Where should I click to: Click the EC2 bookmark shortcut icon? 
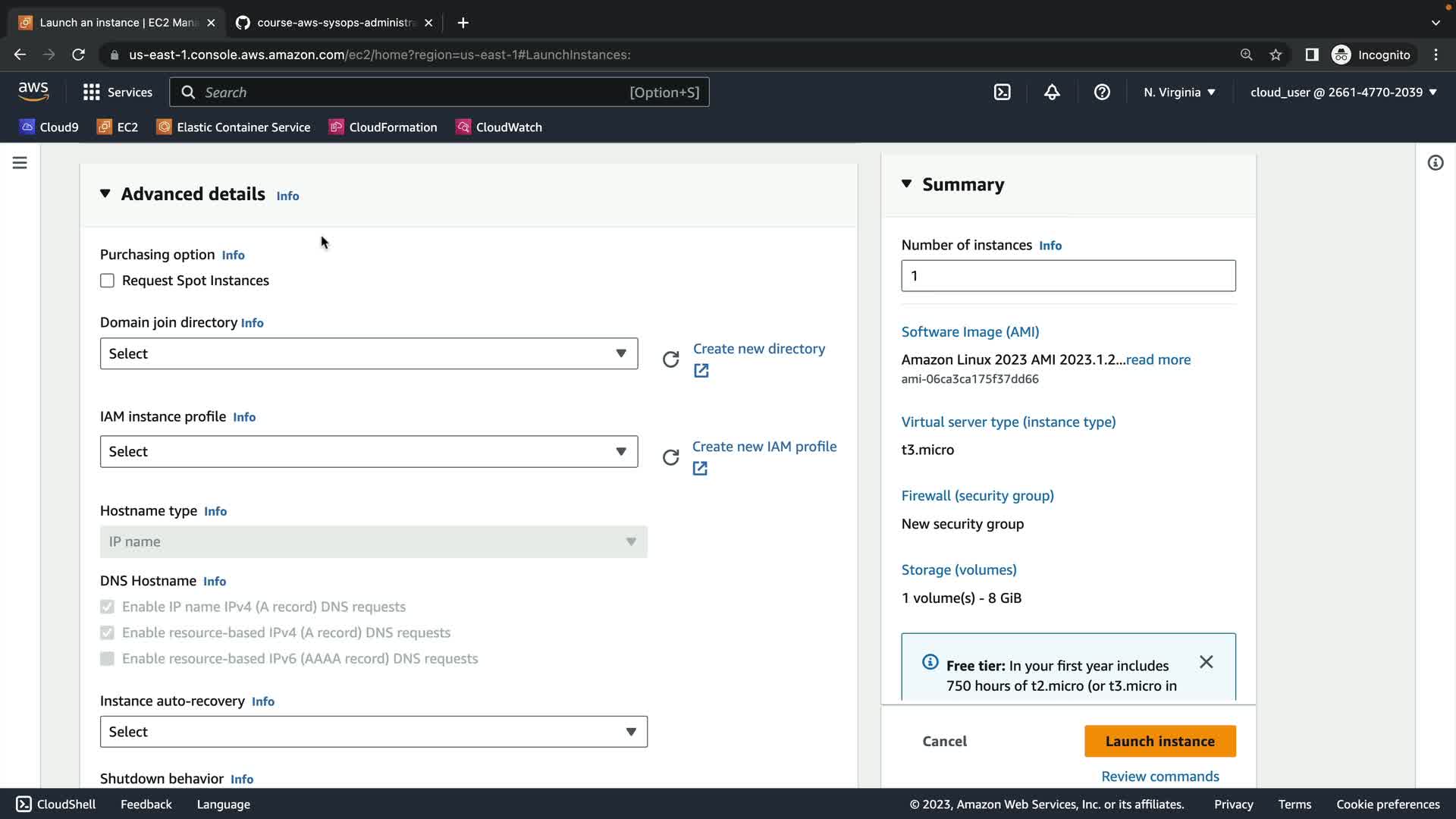click(x=105, y=127)
